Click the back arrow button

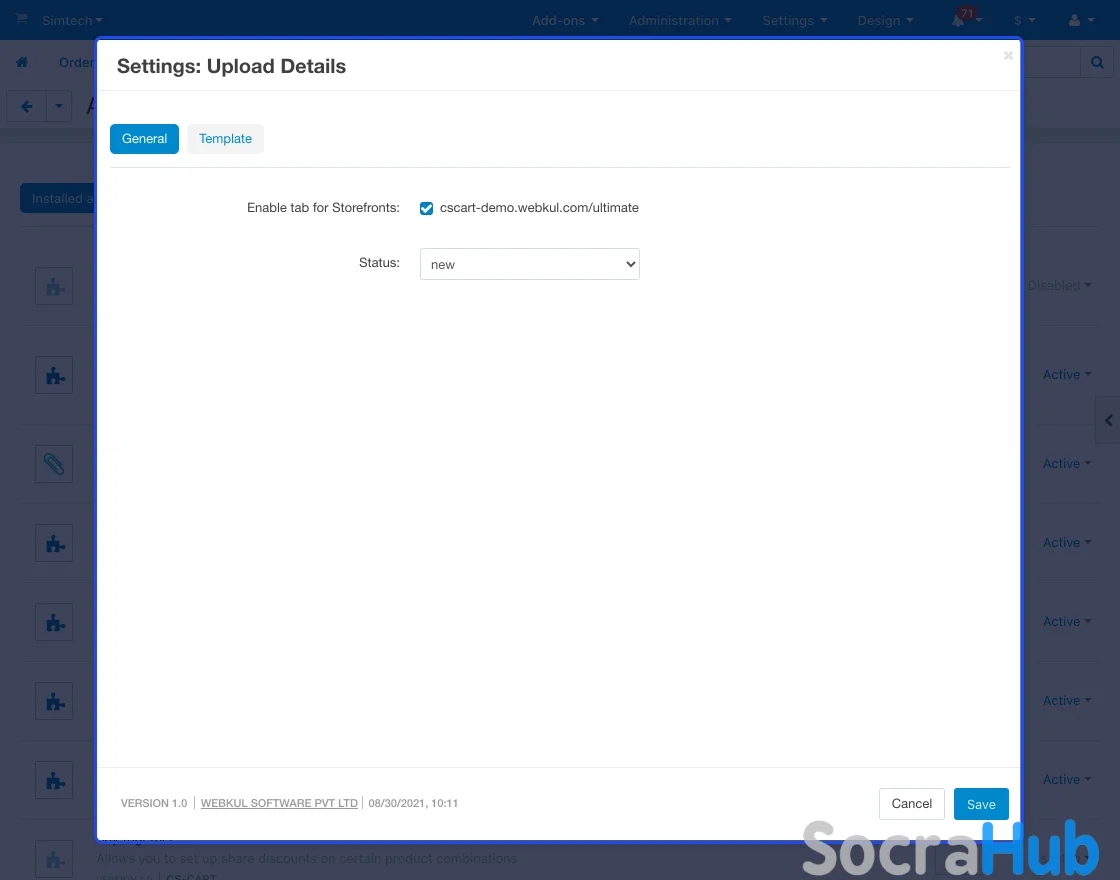point(27,106)
